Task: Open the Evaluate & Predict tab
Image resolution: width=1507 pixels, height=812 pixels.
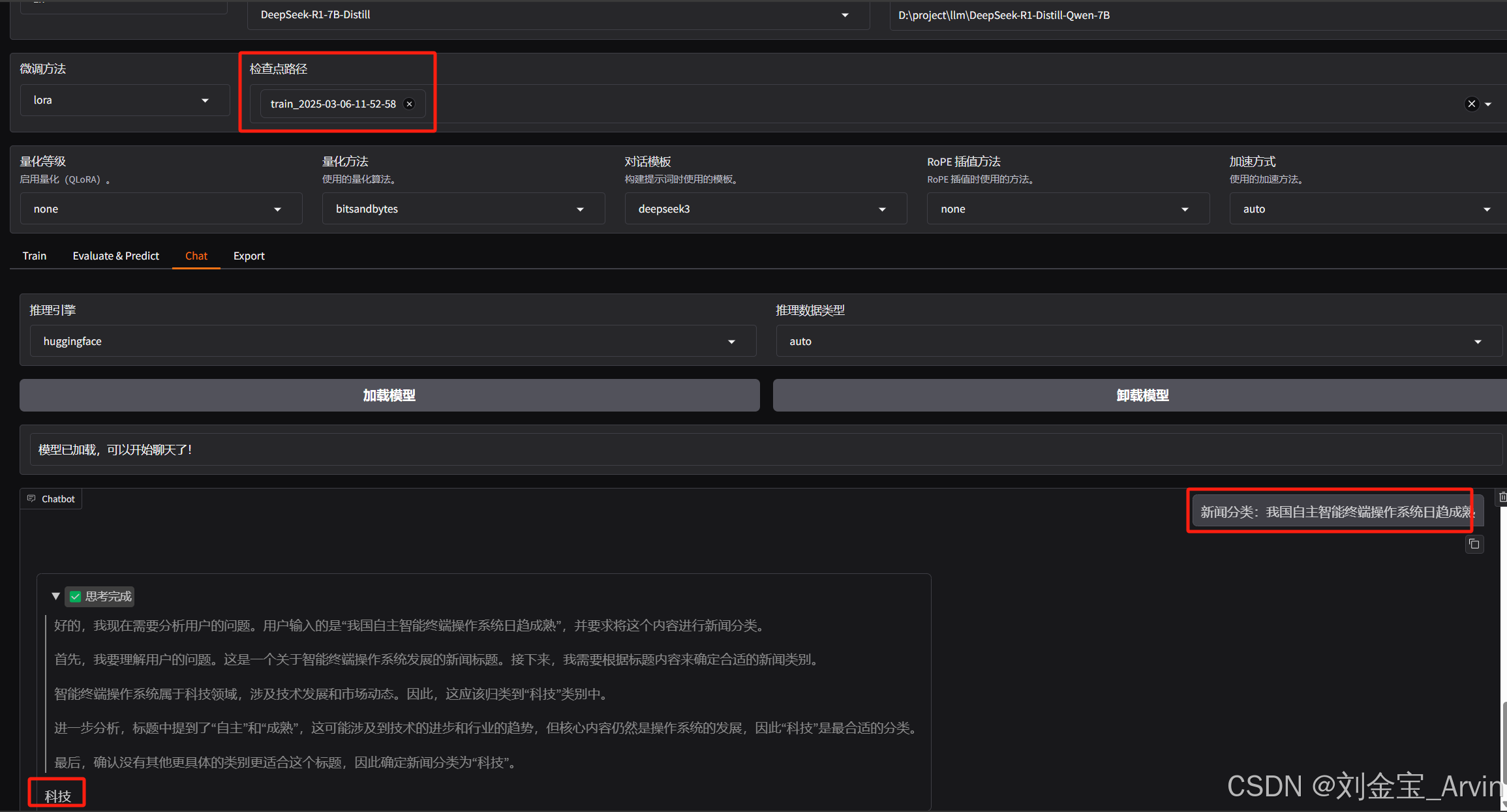Action: pyautogui.click(x=115, y=256)
